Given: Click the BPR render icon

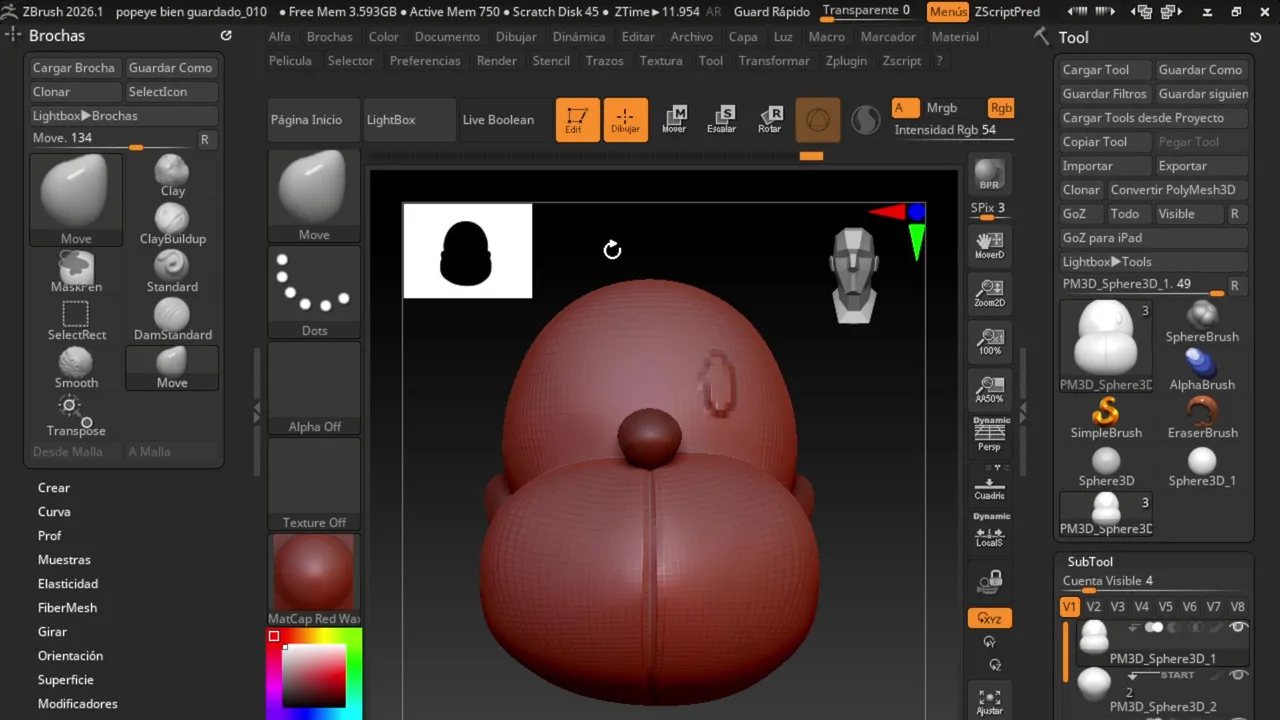Looking at the screenshot, I should pos(990,174).
